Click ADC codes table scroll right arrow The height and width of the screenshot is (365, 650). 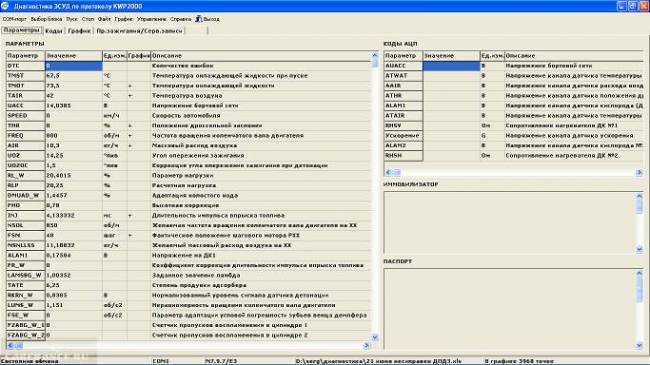click(x=639, y=172)
